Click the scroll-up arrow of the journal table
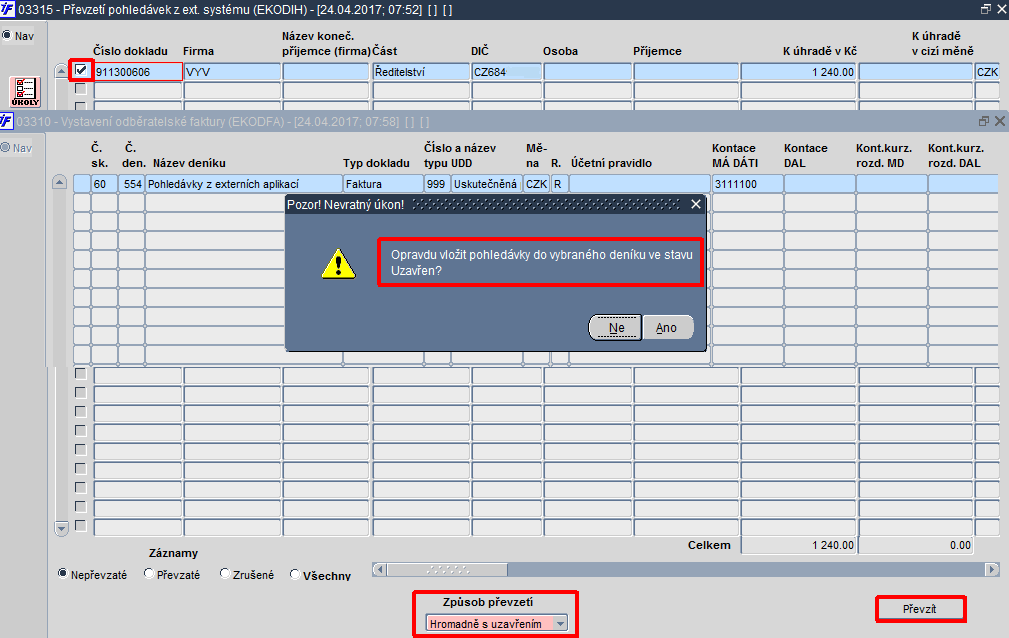 coord(59,183)
